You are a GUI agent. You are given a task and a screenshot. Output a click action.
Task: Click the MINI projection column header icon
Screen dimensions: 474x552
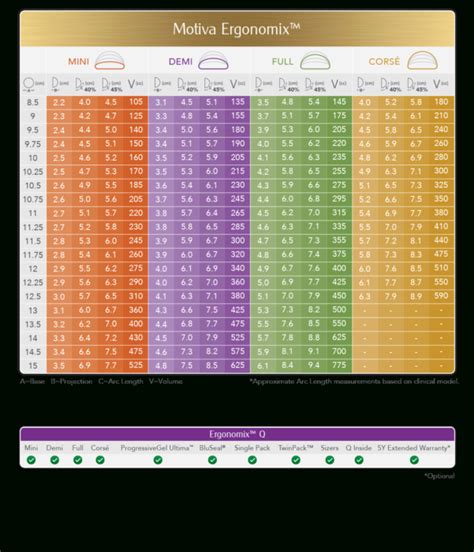tap(59, 85)
